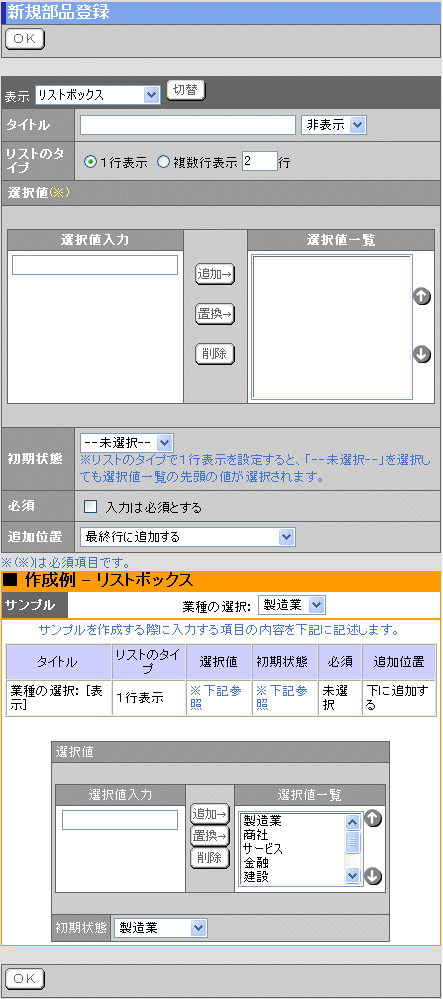
Task: Select the 複数行表示 radio button
Action: [163, 162]
